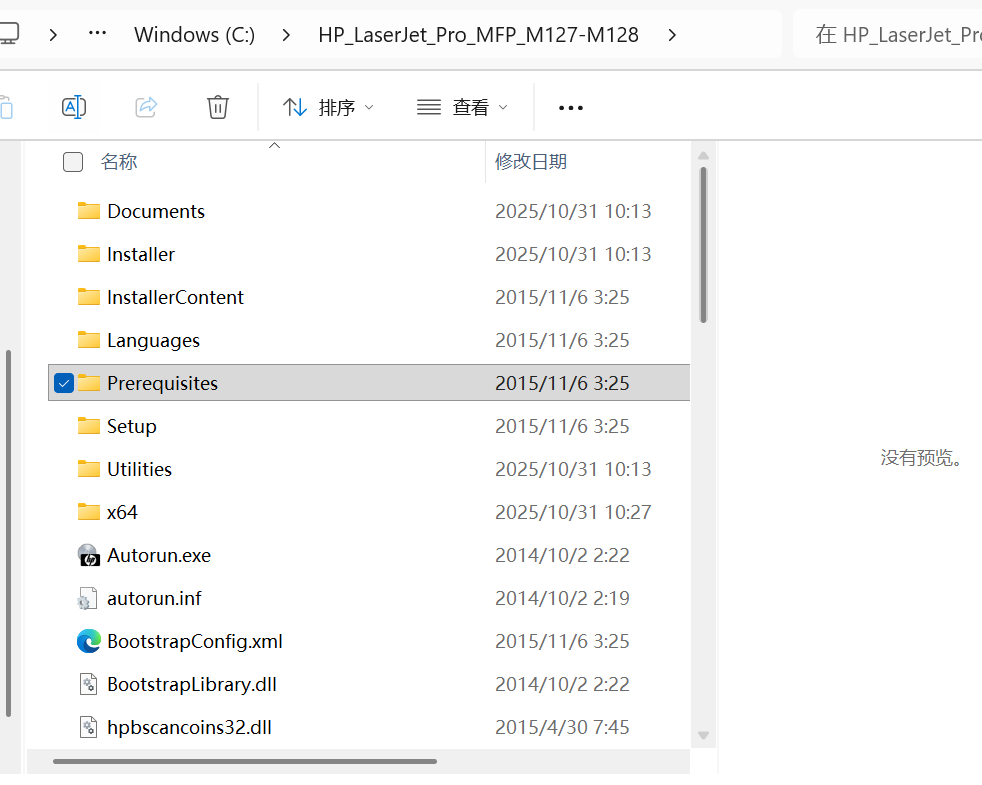Viewport: 982px width, 785px height.
Task: Click the 2014/10/2 2:19 date cell
Action: [x=562, y=598]
